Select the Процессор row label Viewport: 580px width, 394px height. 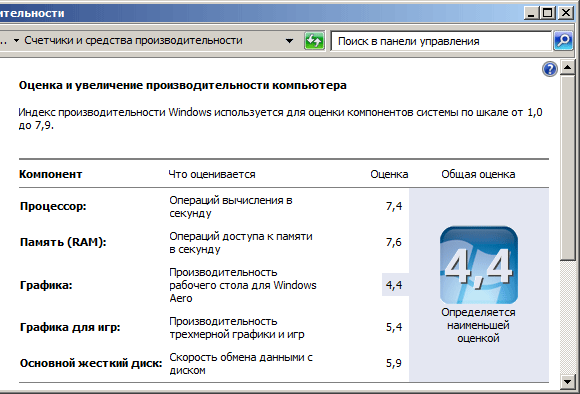(x=53, y=206)
